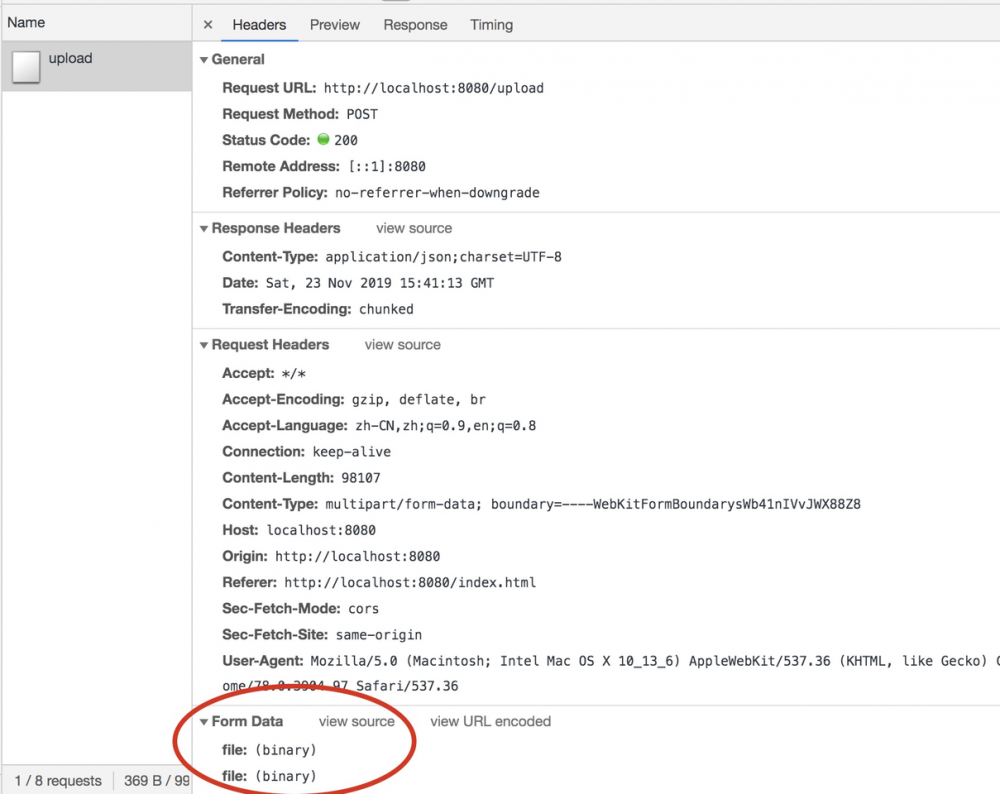Click the upload request file icon
This screenshot has width=1000, height=794.
26,67
